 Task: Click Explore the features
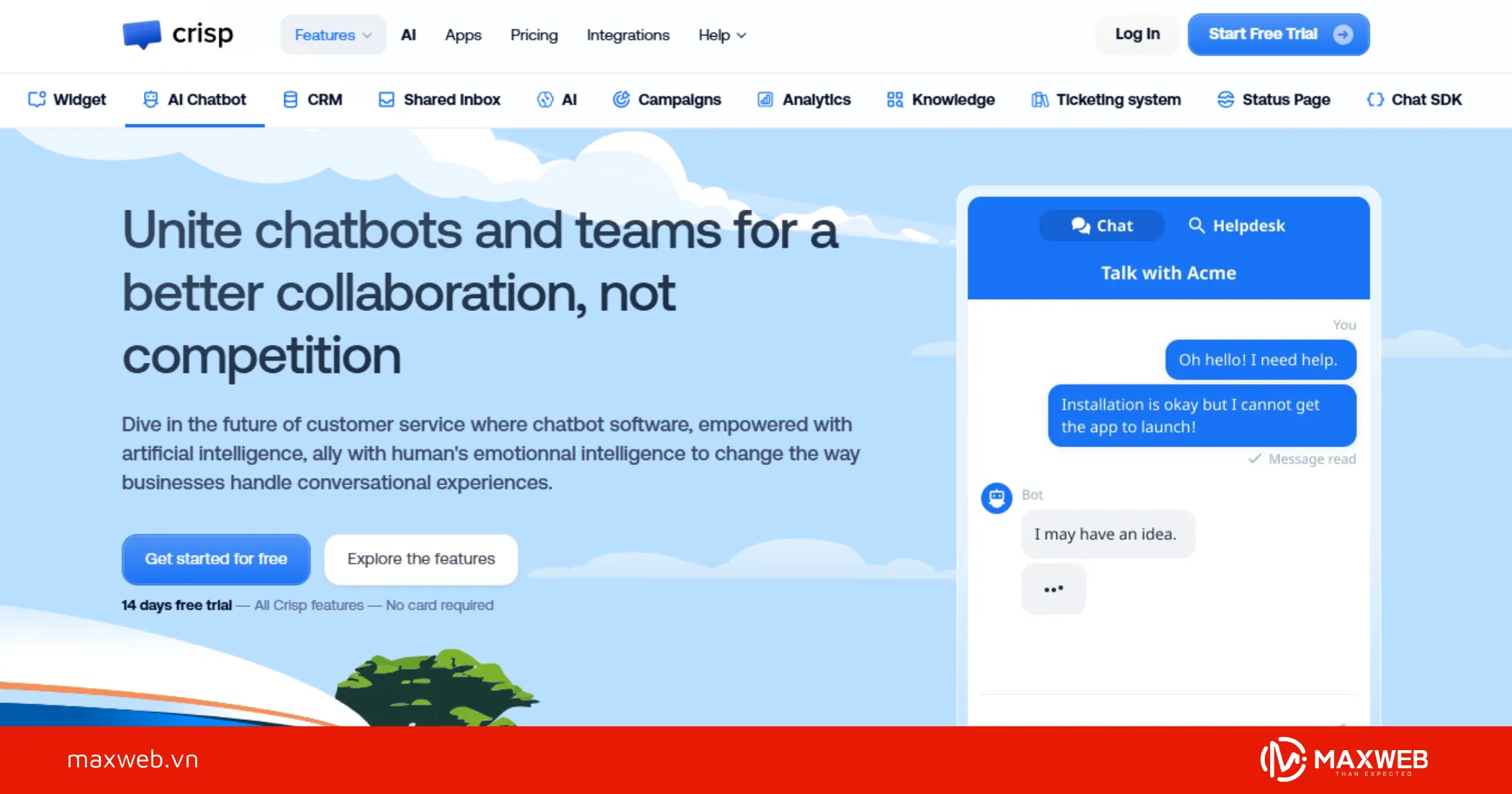tap(420, 559)
